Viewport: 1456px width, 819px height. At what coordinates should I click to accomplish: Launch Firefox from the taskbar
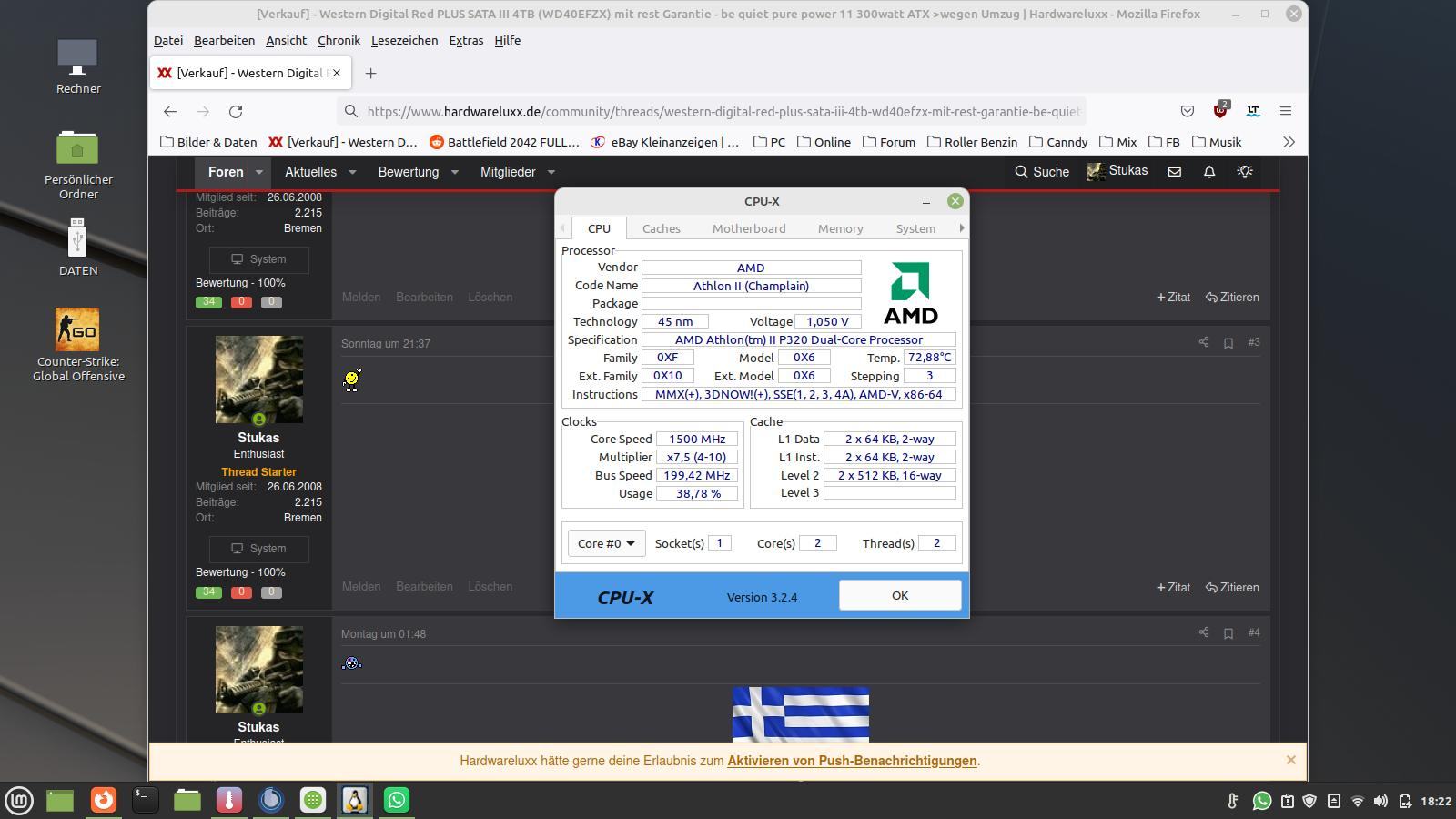tap(104, 800)
